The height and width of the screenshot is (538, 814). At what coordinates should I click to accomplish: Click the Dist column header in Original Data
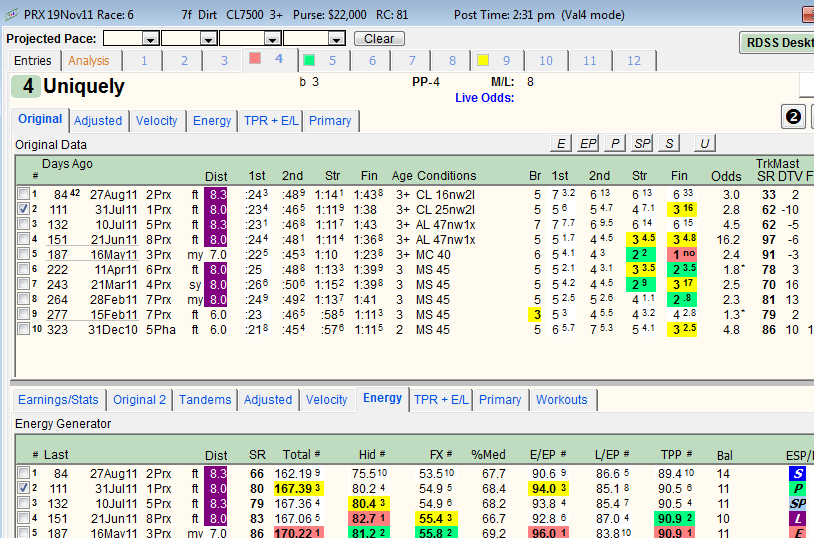(216, 177)
